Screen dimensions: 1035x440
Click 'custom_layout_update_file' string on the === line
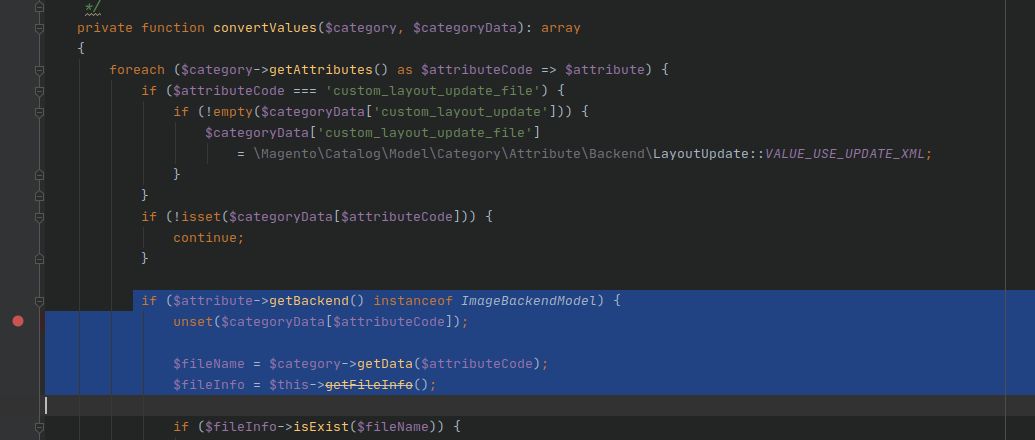click(434, 91)
